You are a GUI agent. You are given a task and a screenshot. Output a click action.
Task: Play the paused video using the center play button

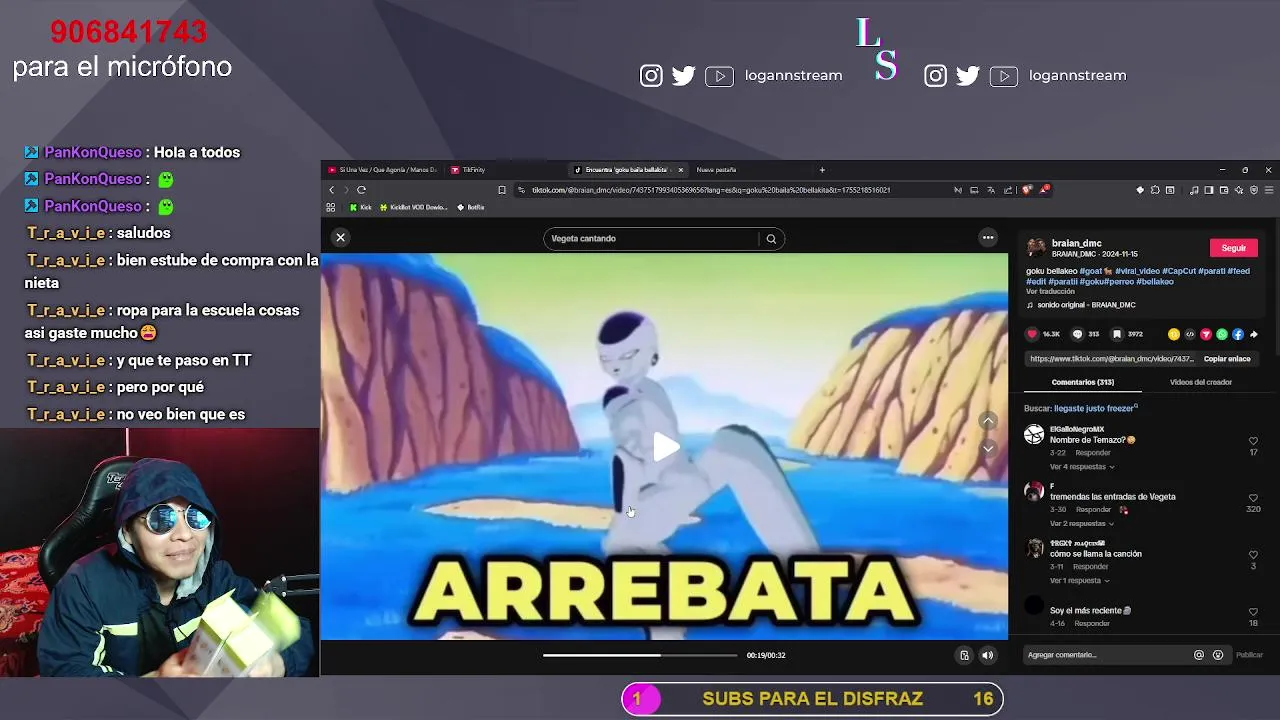tap(665, 447)
